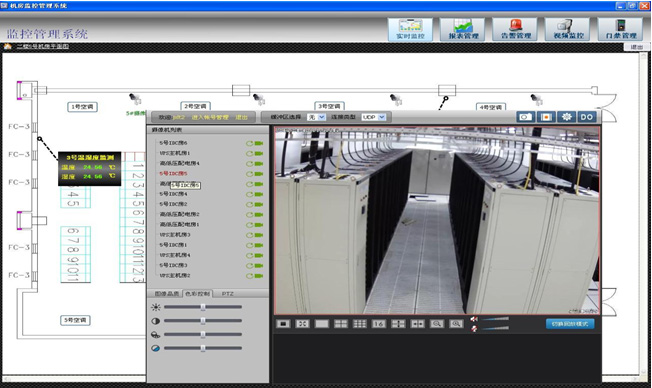Select single-view layout icon
Image resolution: width=652 pixels, height=388 pixels.
(x=321, y=324)
